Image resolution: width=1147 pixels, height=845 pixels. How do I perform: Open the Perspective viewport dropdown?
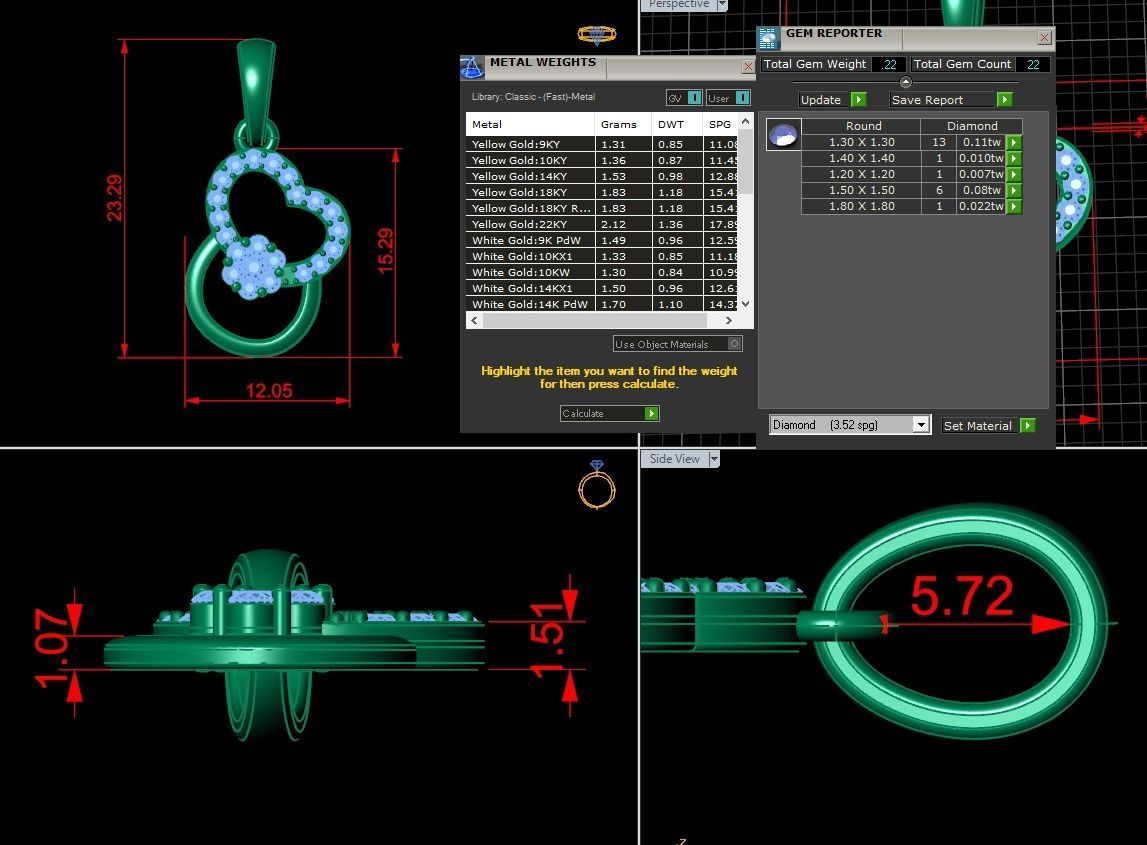coord(722,5)
